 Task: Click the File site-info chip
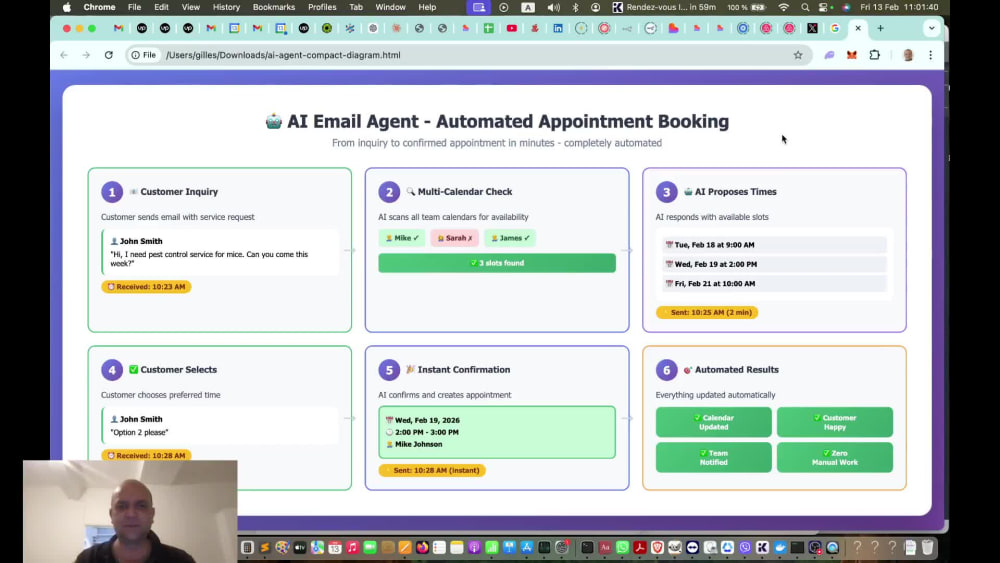[144, 55]
